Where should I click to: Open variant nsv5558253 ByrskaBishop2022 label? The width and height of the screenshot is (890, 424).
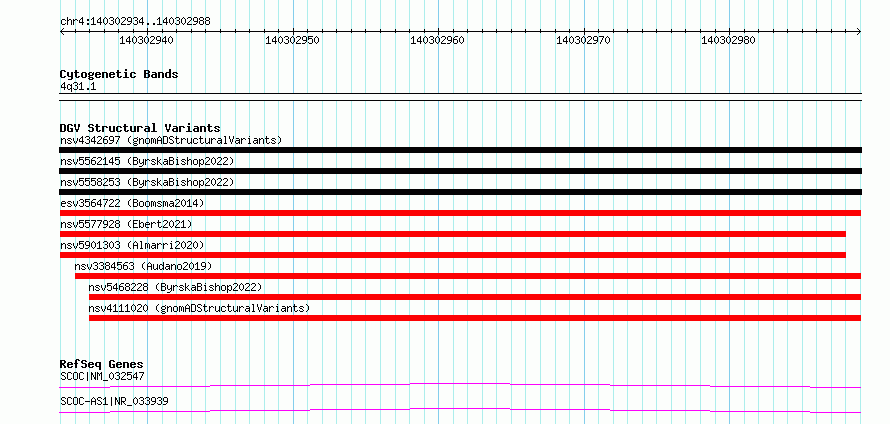(x=147, y=182)
